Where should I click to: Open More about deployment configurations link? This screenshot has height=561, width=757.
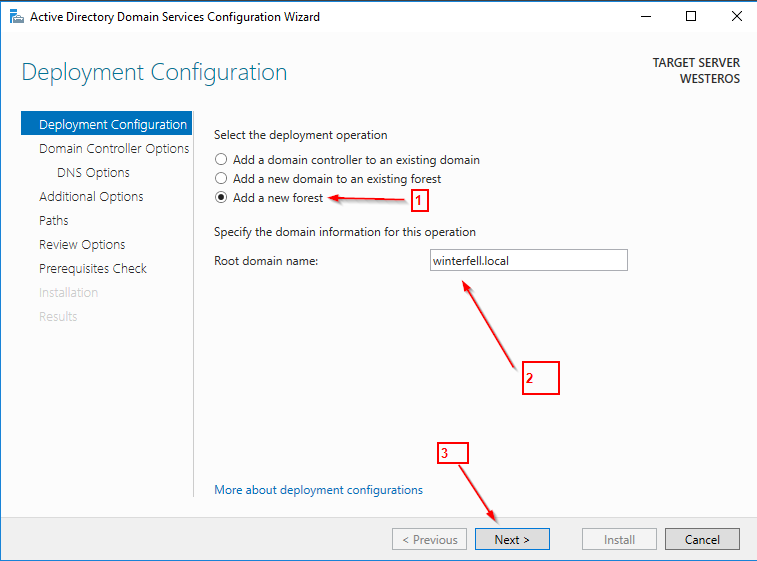(x=318, y=490)
